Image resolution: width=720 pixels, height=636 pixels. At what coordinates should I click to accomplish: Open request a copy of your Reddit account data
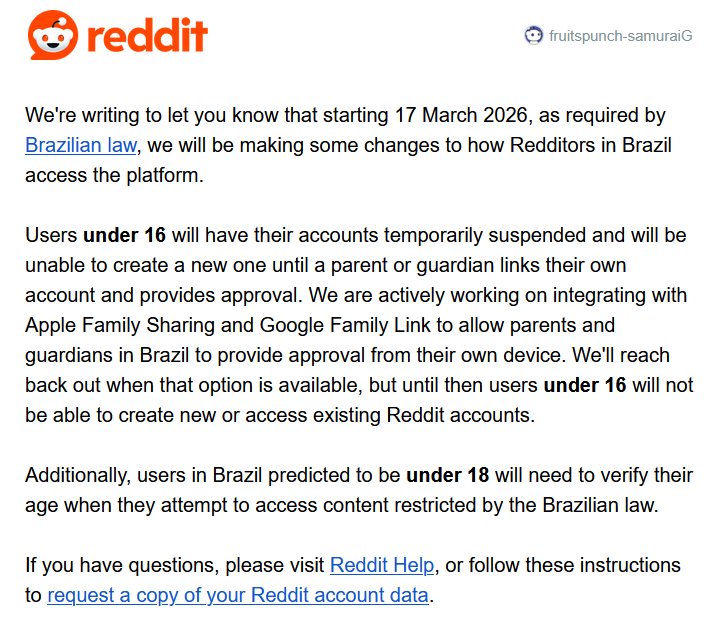(238, 595)
